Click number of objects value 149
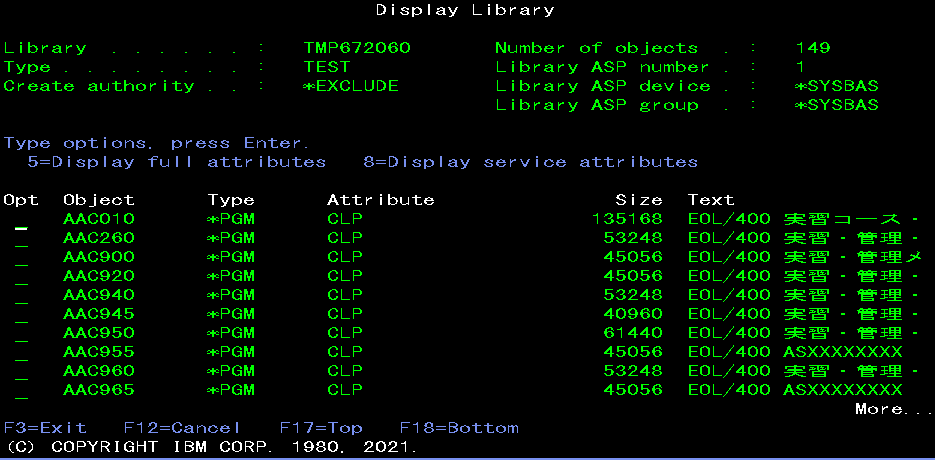 tap(813, 48)
